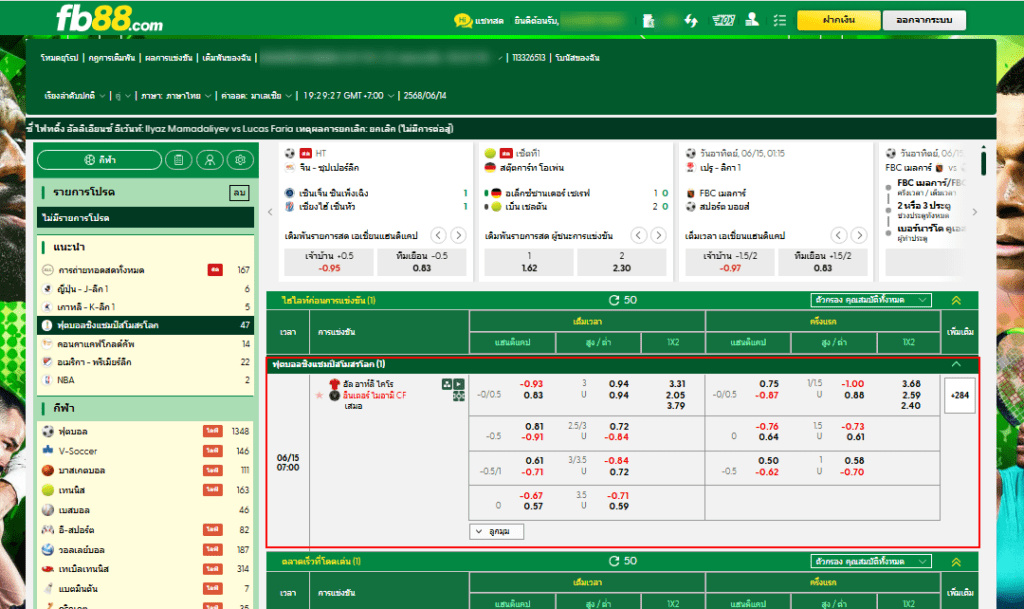Open the pitch tracker icon under the match icons

pos(459,396)
